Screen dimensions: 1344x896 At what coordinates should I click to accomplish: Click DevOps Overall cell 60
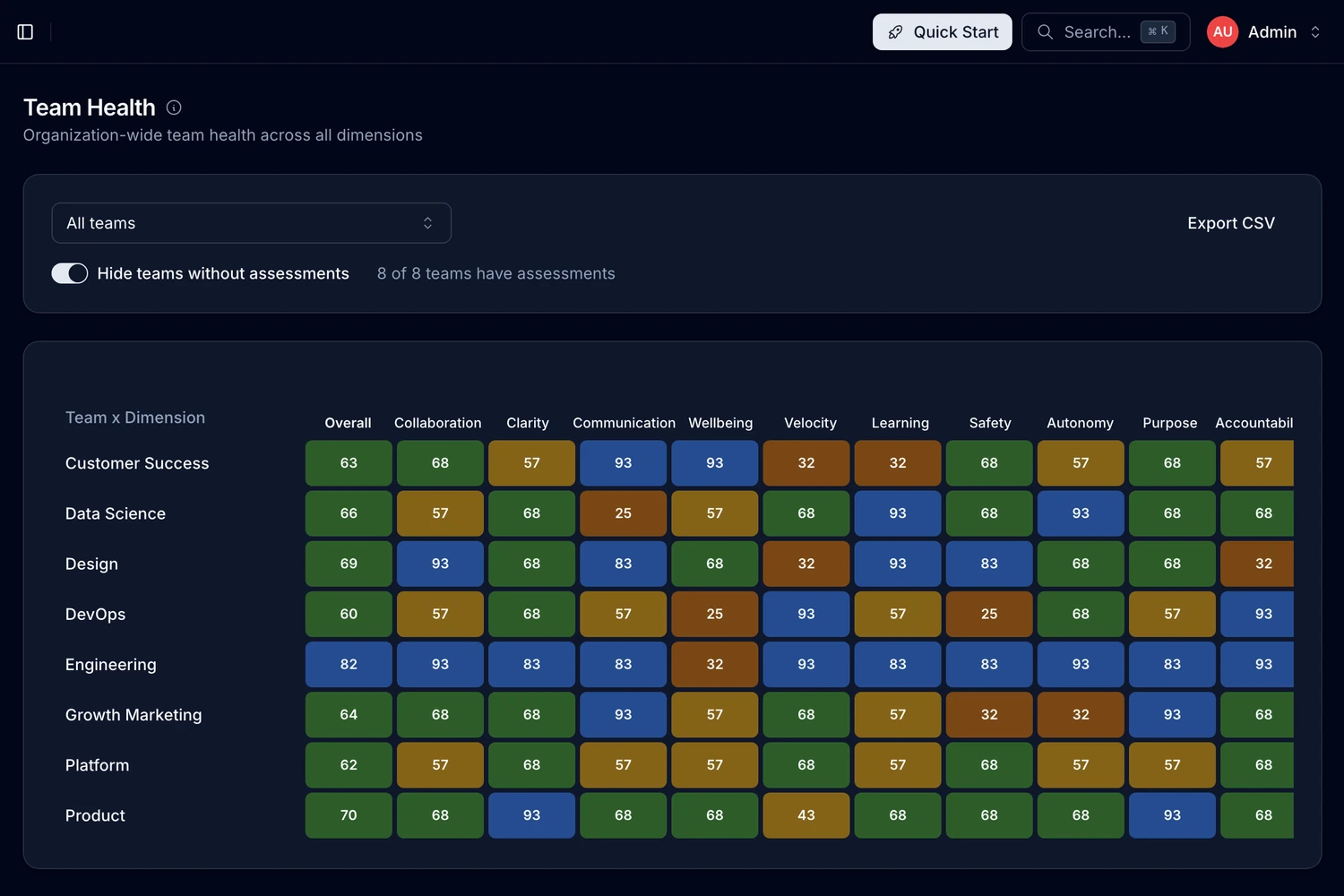[349, 614]
